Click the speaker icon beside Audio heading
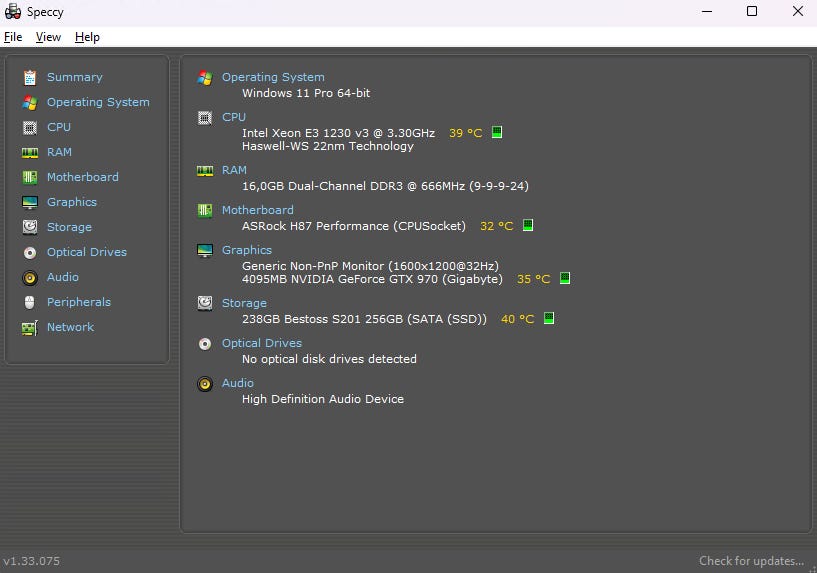Image resolution: width=817 pixels, height=573 pixels. [205, 384]
